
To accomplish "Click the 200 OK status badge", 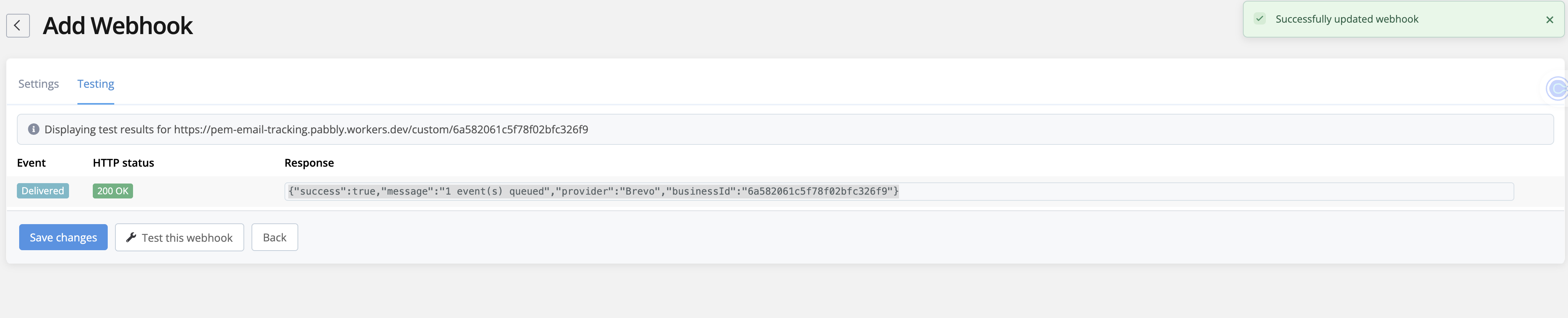I will click(x=113, y=191).
